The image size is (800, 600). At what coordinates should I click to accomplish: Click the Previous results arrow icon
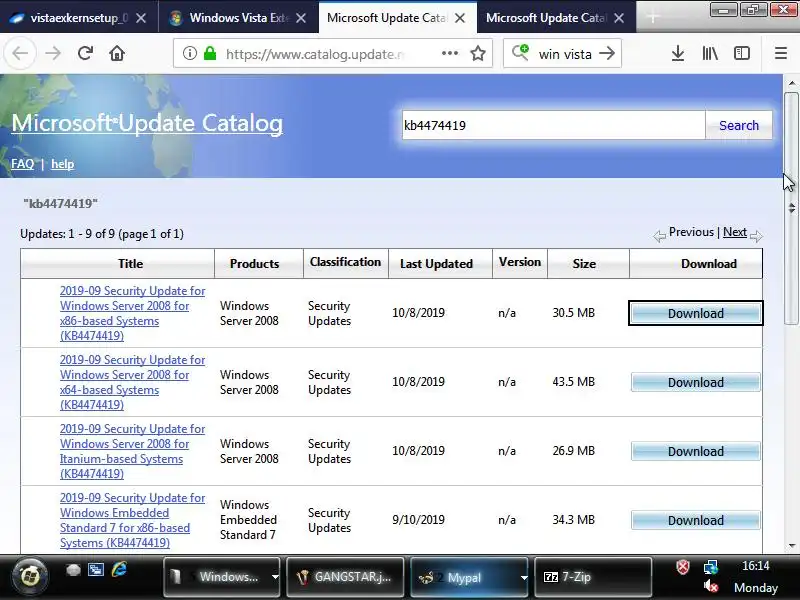coord(659,236)
